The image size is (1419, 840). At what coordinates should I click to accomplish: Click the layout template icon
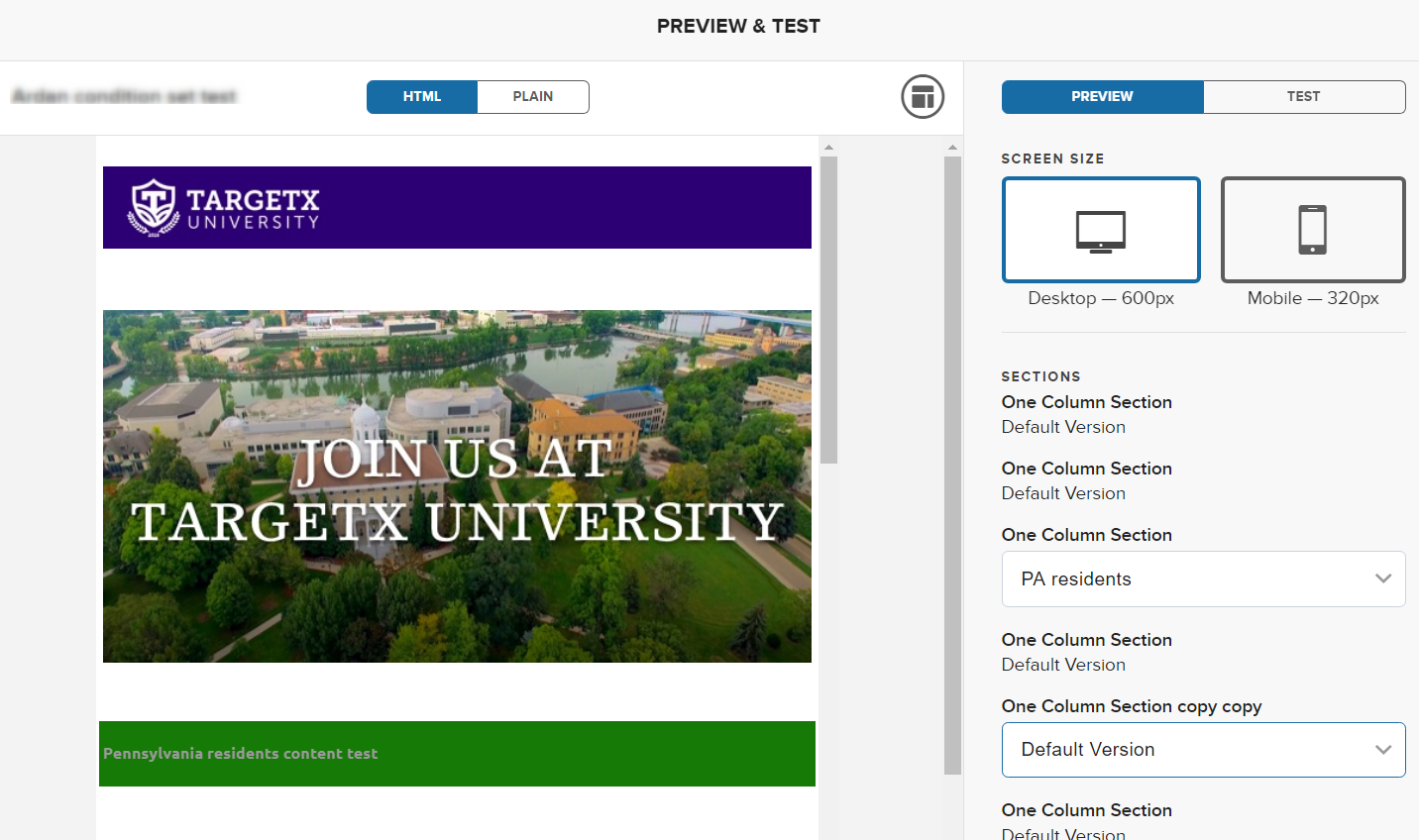tap(923, 97)
